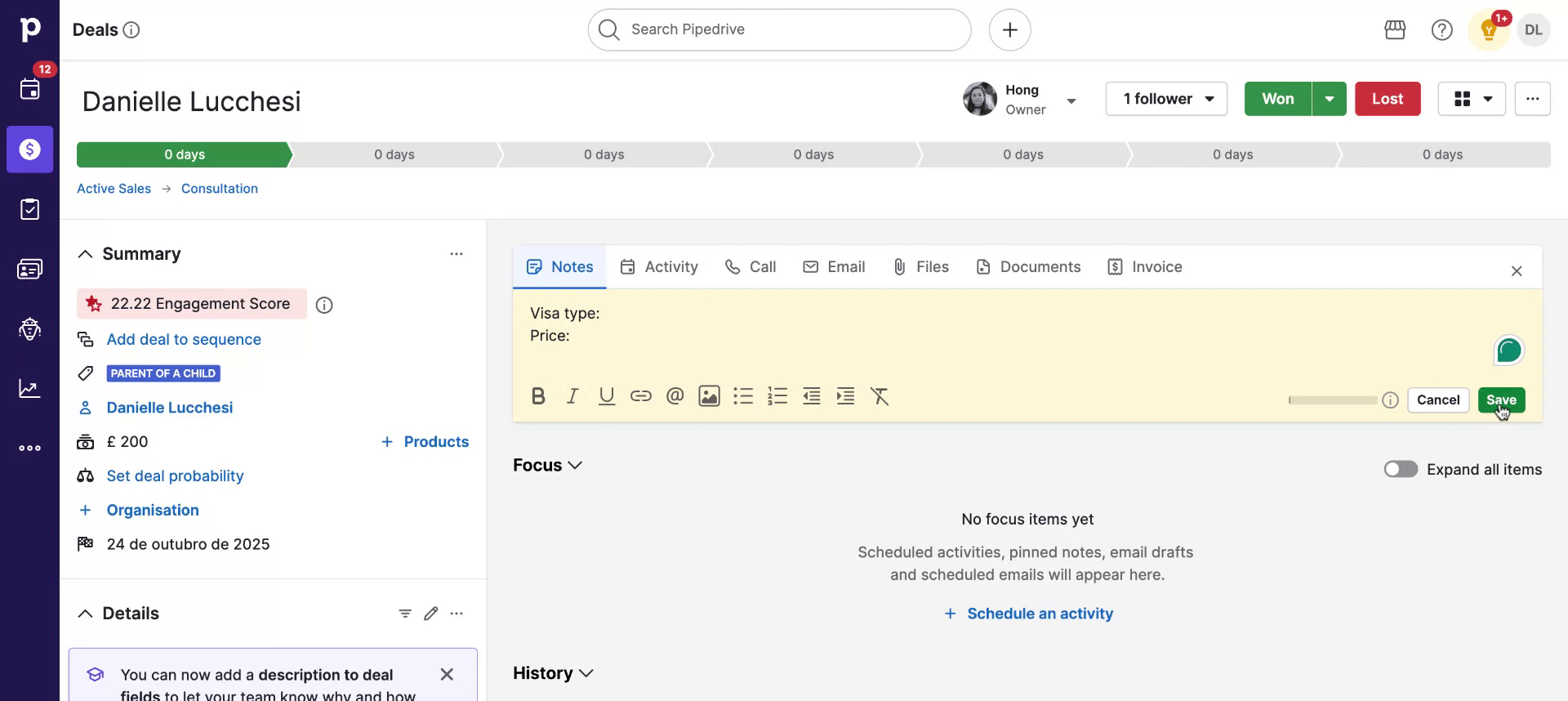The width and height of the screenshot is (1568, 701).
Task: Open the owner Hong dropdown
Action: coord(1071,100)
